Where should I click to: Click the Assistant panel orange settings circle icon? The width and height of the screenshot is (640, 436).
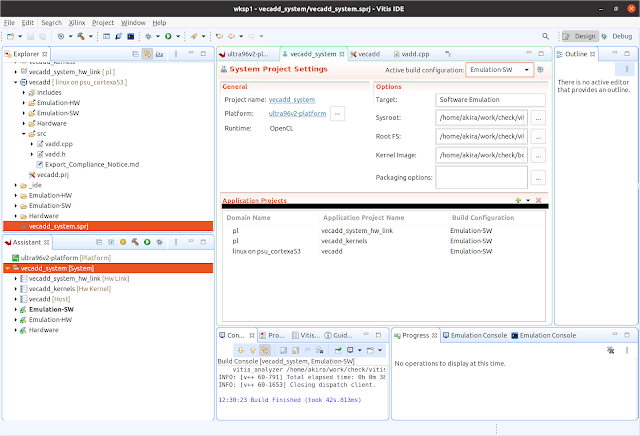pos(123,242)
